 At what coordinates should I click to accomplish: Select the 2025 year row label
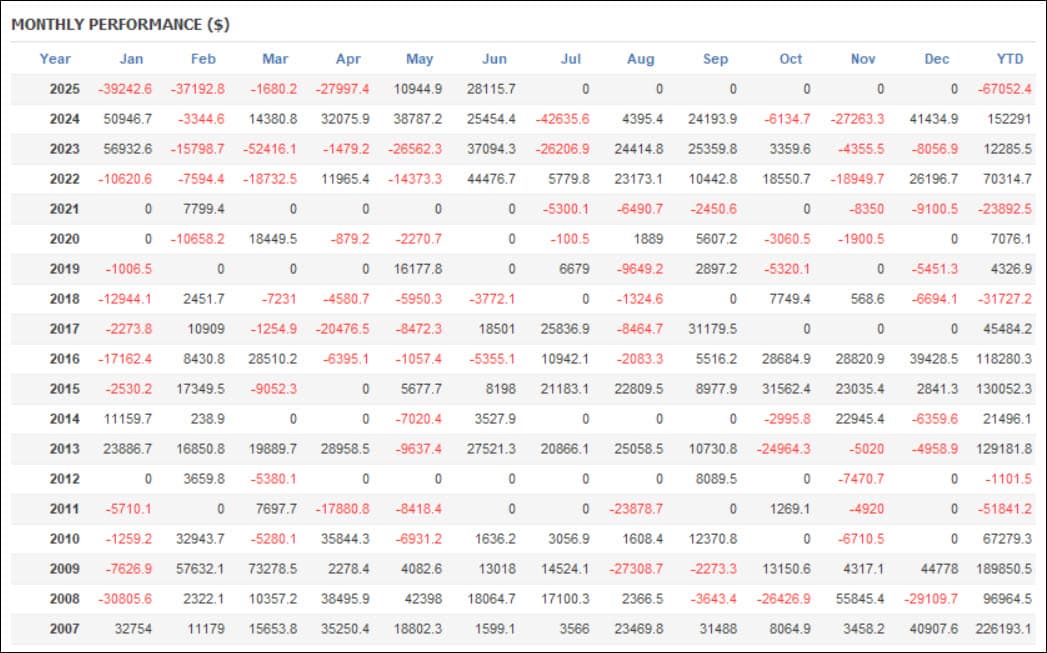[x=65, y=89]
